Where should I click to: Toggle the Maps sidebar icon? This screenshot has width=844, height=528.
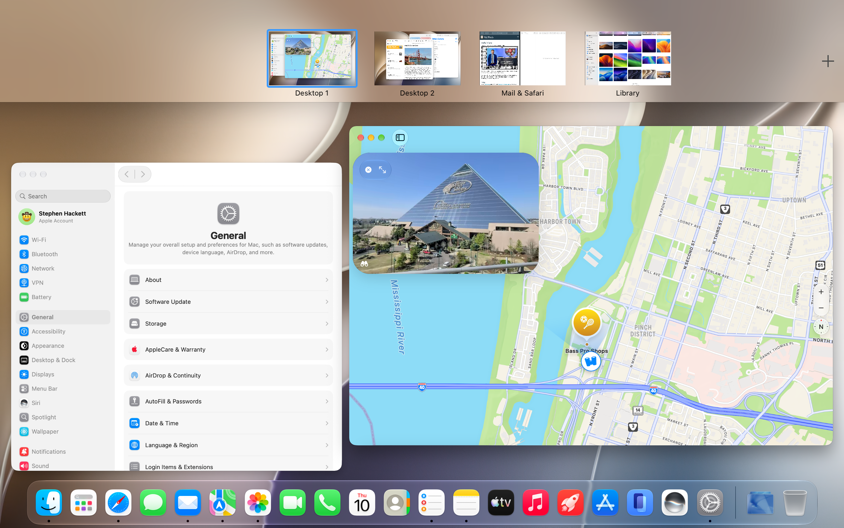click(x=400, y=137)
